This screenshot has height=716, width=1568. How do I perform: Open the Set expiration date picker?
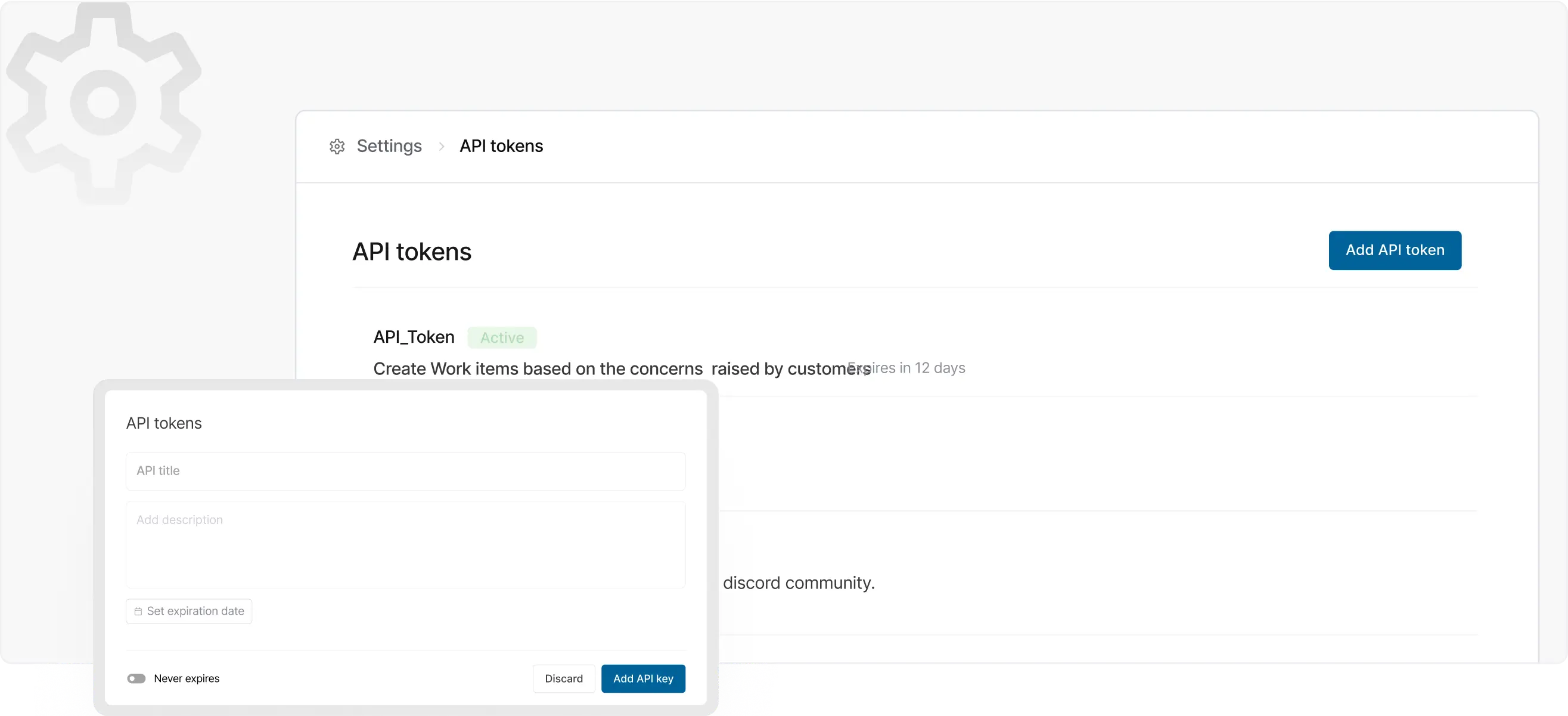point(189,611)
